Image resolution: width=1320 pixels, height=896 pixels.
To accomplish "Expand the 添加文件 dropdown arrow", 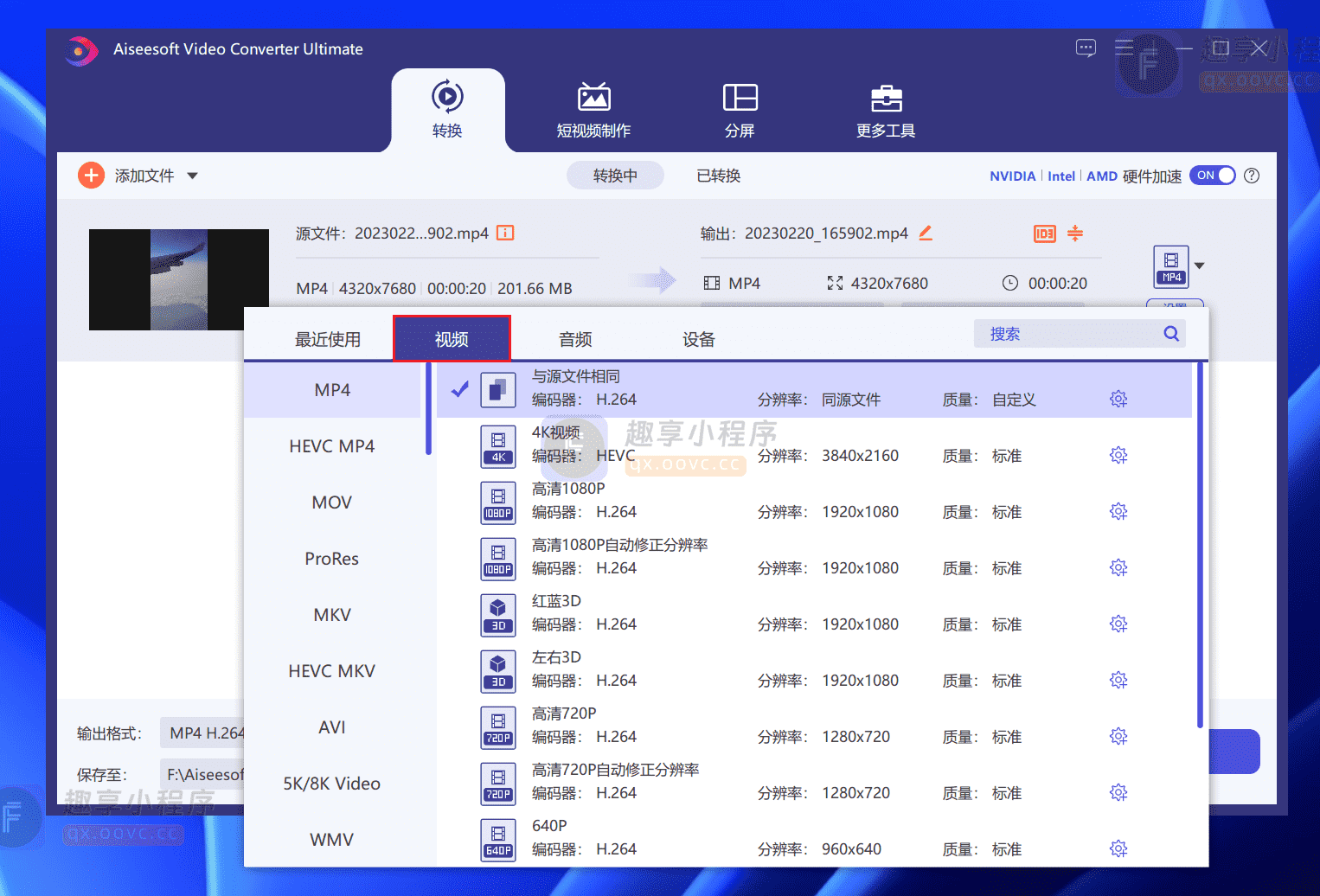I will 193,176.
